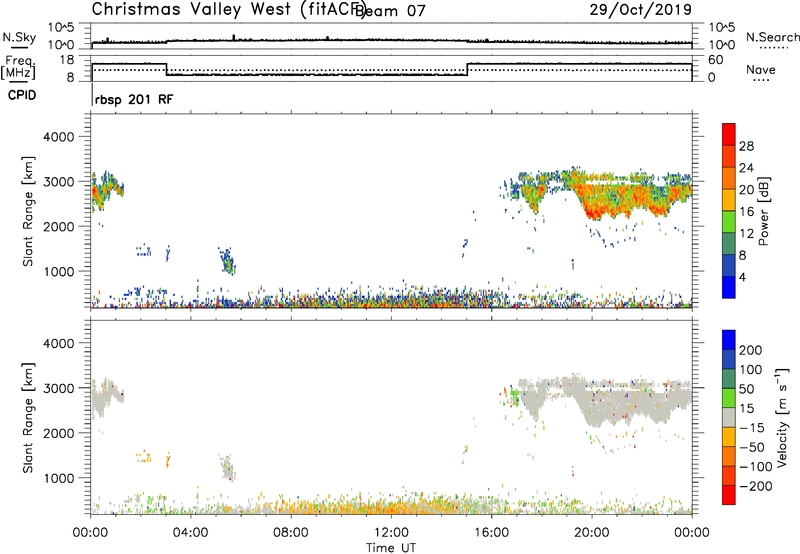
Task: Click the N.Sky legend label
Action: [19, 37]
